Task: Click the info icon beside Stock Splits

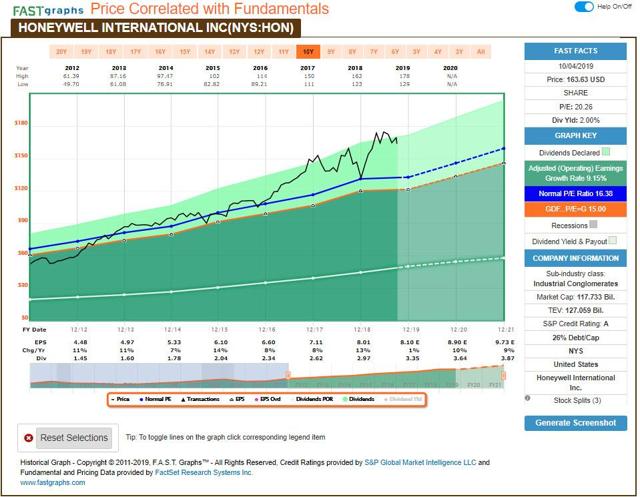Action: point(528,398)
